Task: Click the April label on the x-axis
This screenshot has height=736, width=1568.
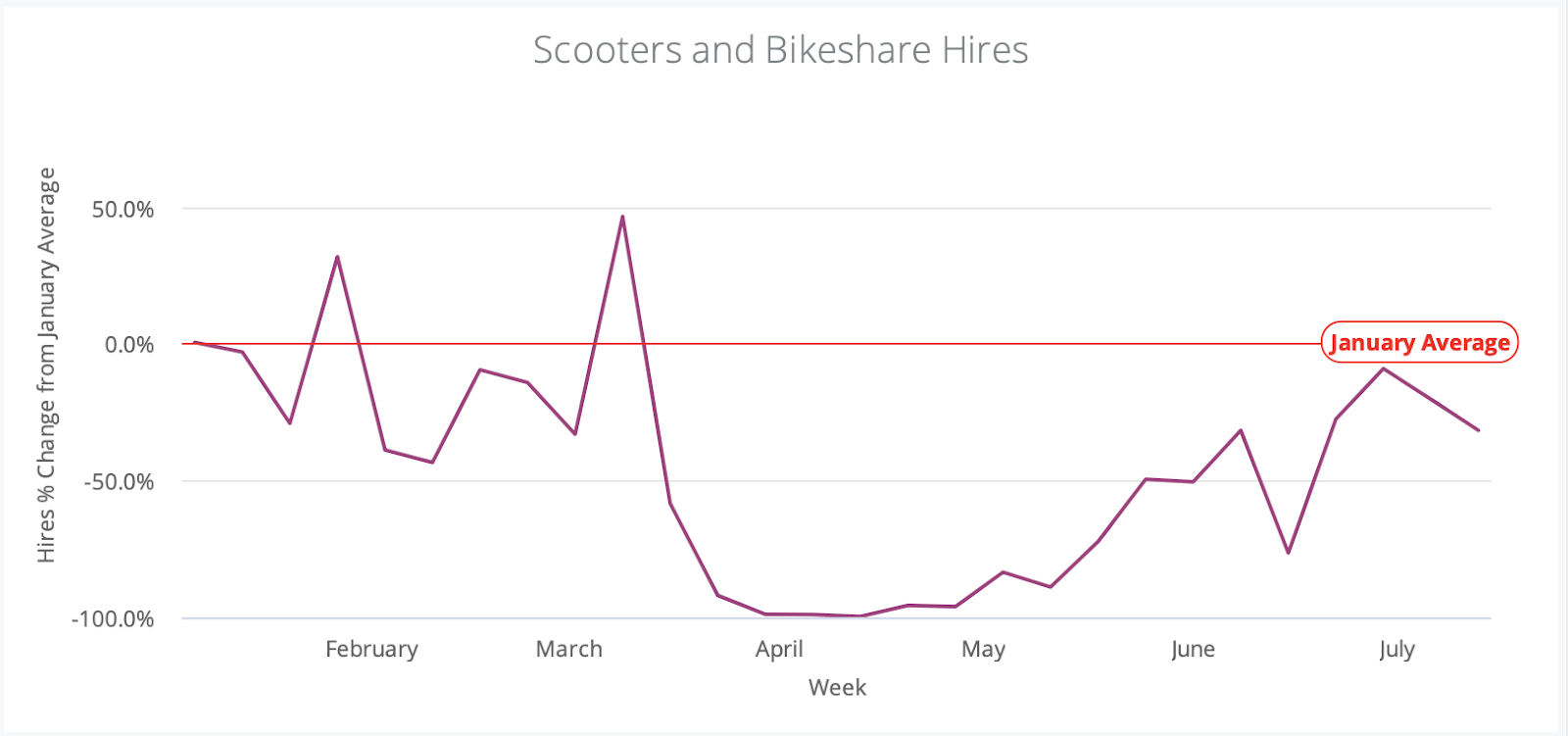Action: click(779, 649)
